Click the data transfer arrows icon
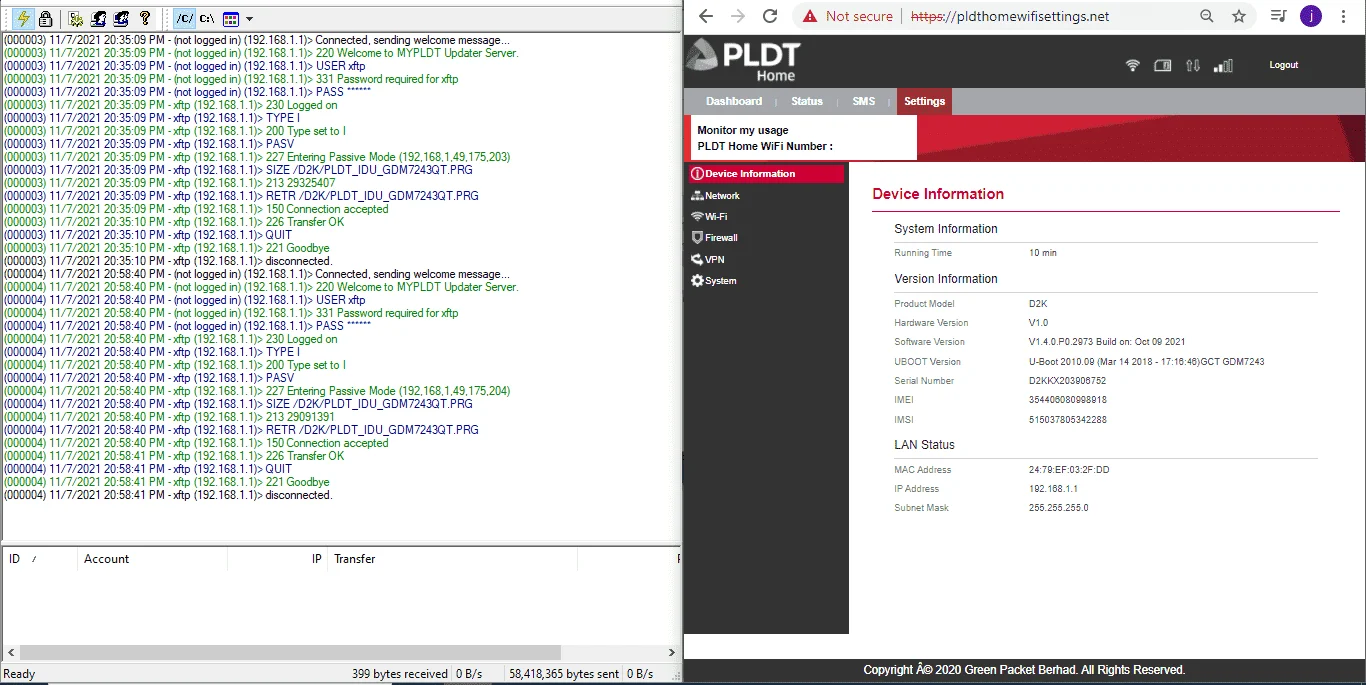This screenshot has width=1366, height=685. click(1192, 66)
